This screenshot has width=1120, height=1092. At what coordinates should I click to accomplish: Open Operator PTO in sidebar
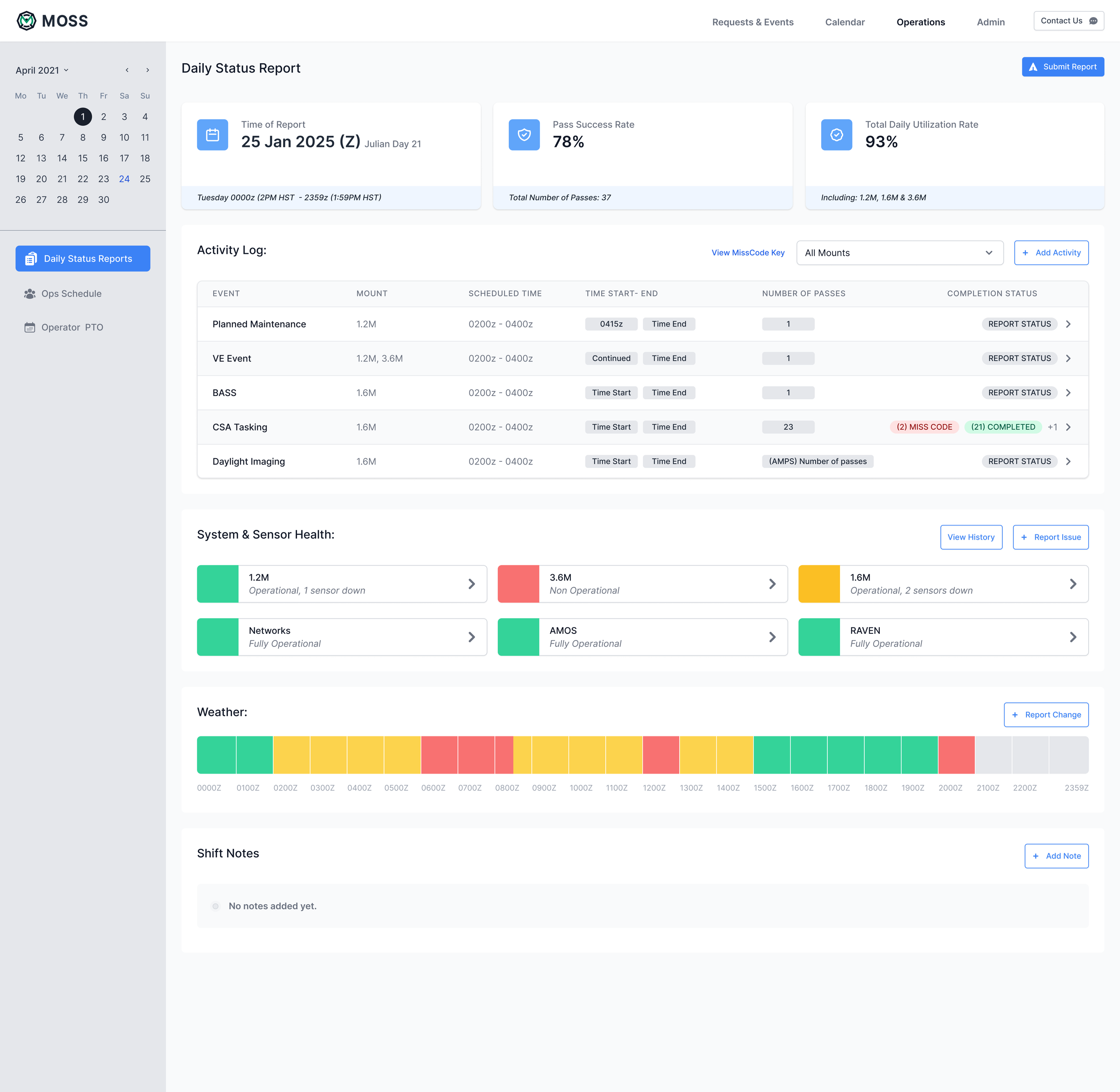coord(72,327)
